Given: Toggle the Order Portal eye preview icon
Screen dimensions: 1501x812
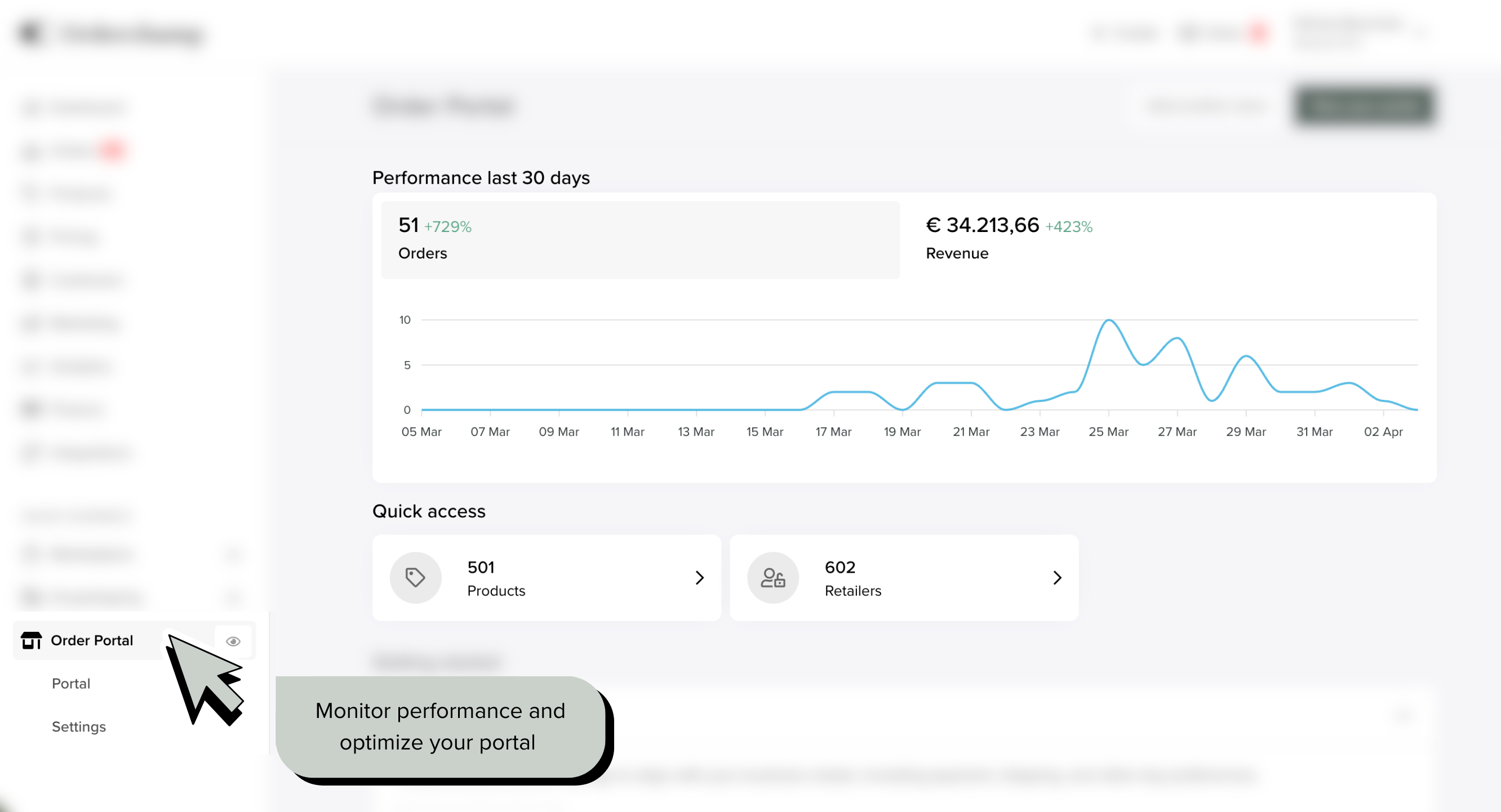Looking at the screenshot, I should tap(233, 641).
